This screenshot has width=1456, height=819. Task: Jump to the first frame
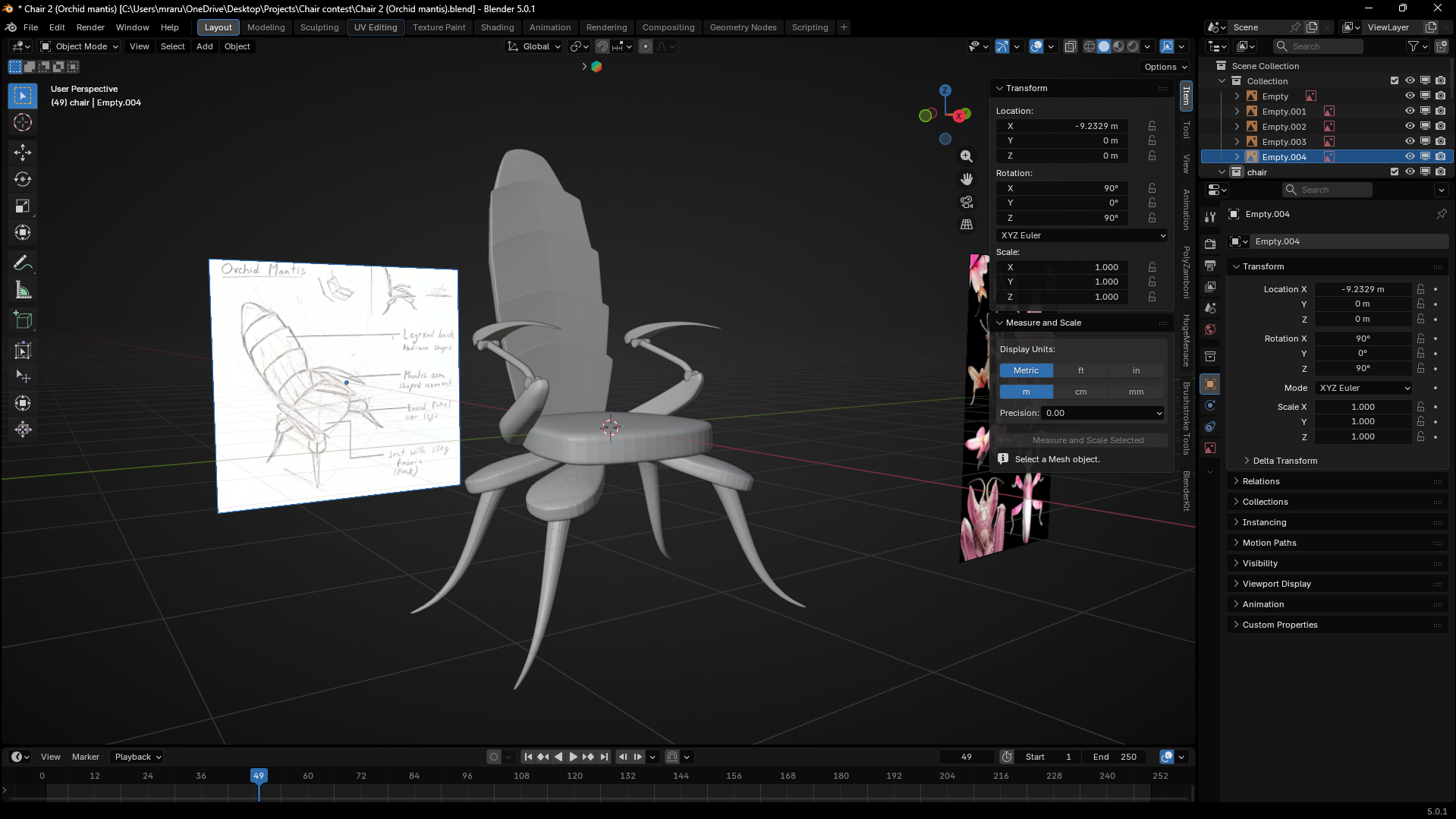529,757
